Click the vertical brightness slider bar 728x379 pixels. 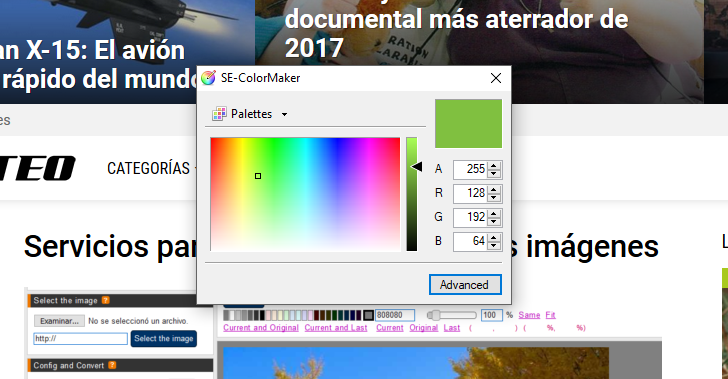tap(412, 194)
